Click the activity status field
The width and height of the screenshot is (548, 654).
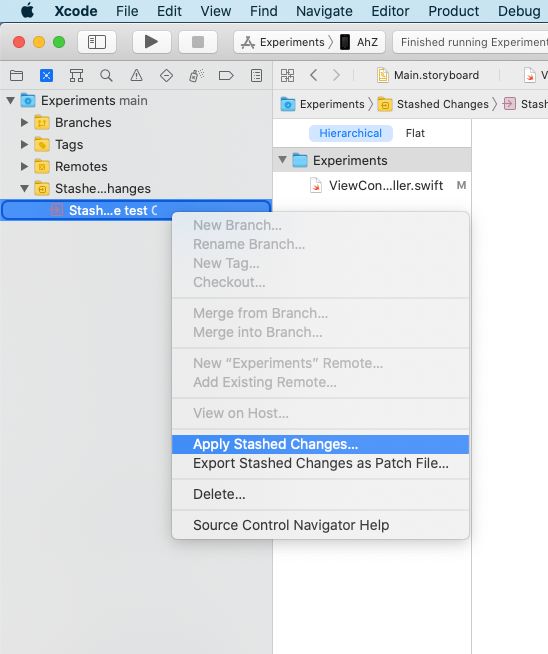pyautogui.click(x=470, y=42)
